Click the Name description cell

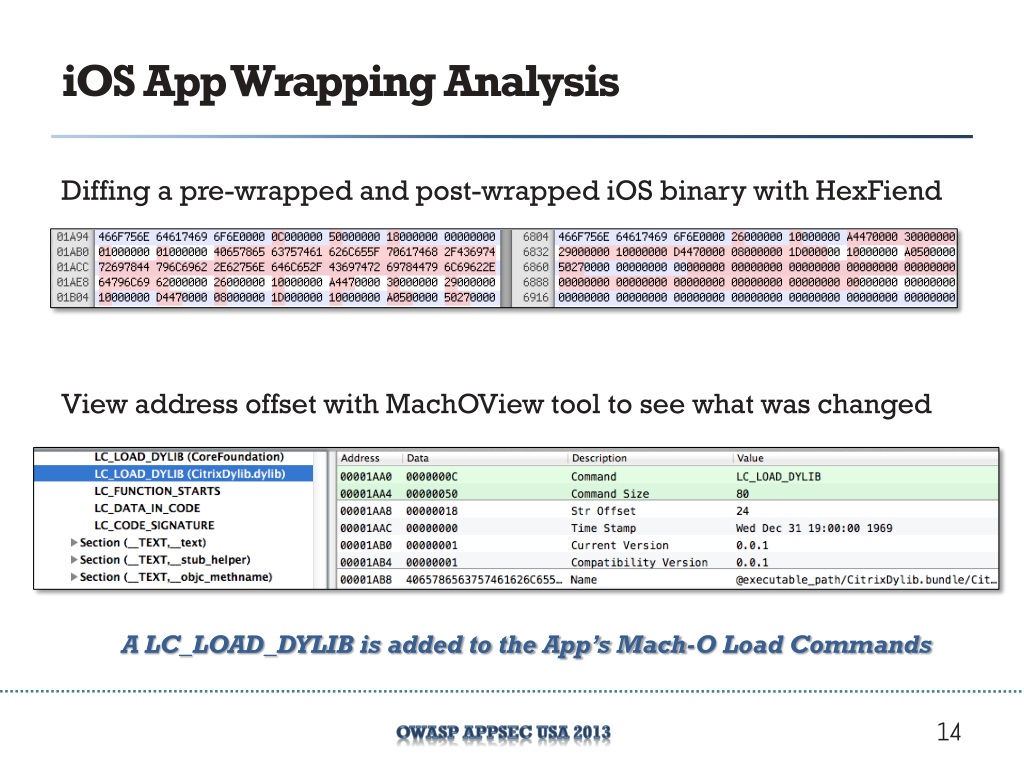(x=583, y=580)
